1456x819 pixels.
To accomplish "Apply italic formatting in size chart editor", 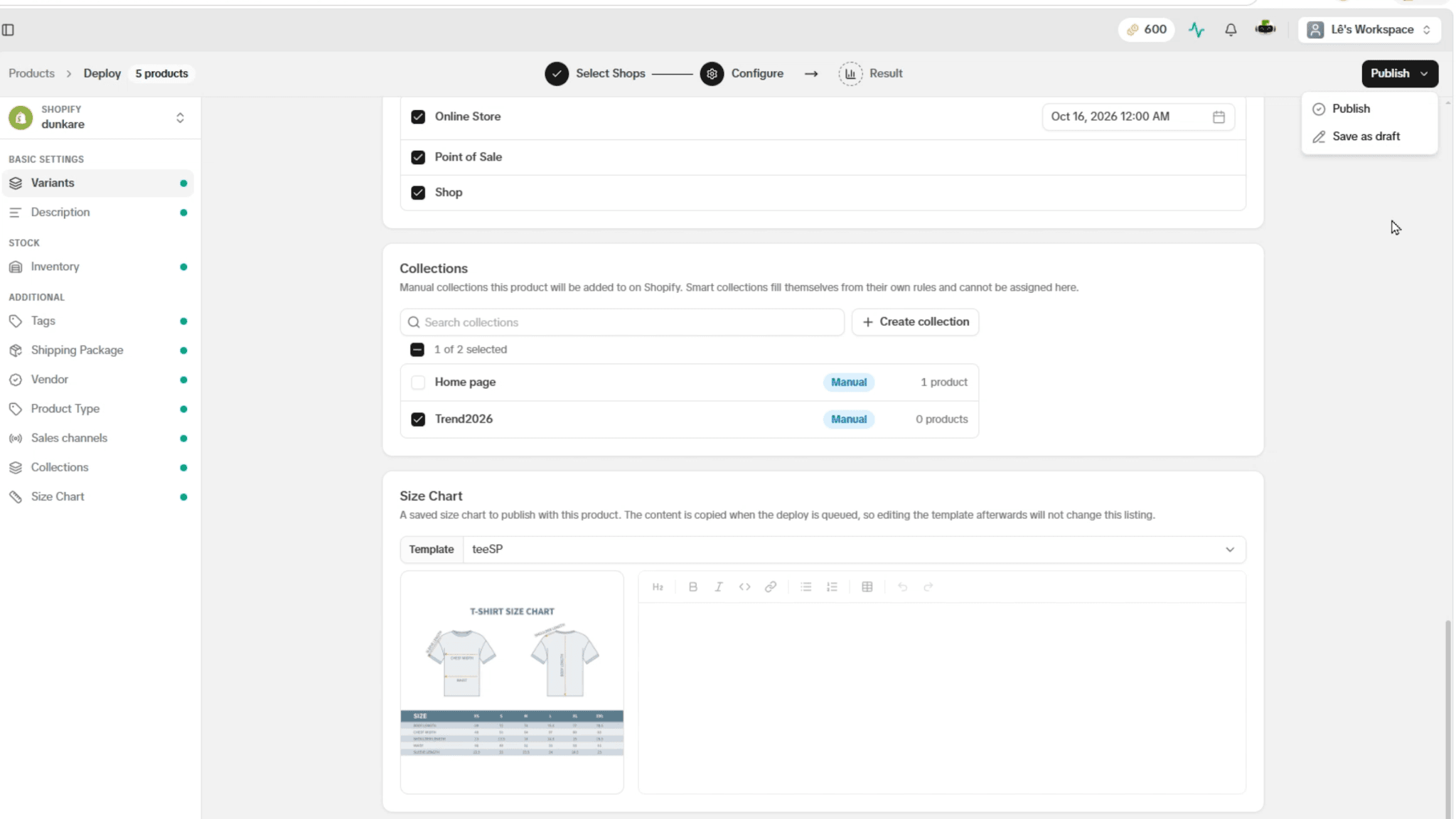I will point(719,587).
